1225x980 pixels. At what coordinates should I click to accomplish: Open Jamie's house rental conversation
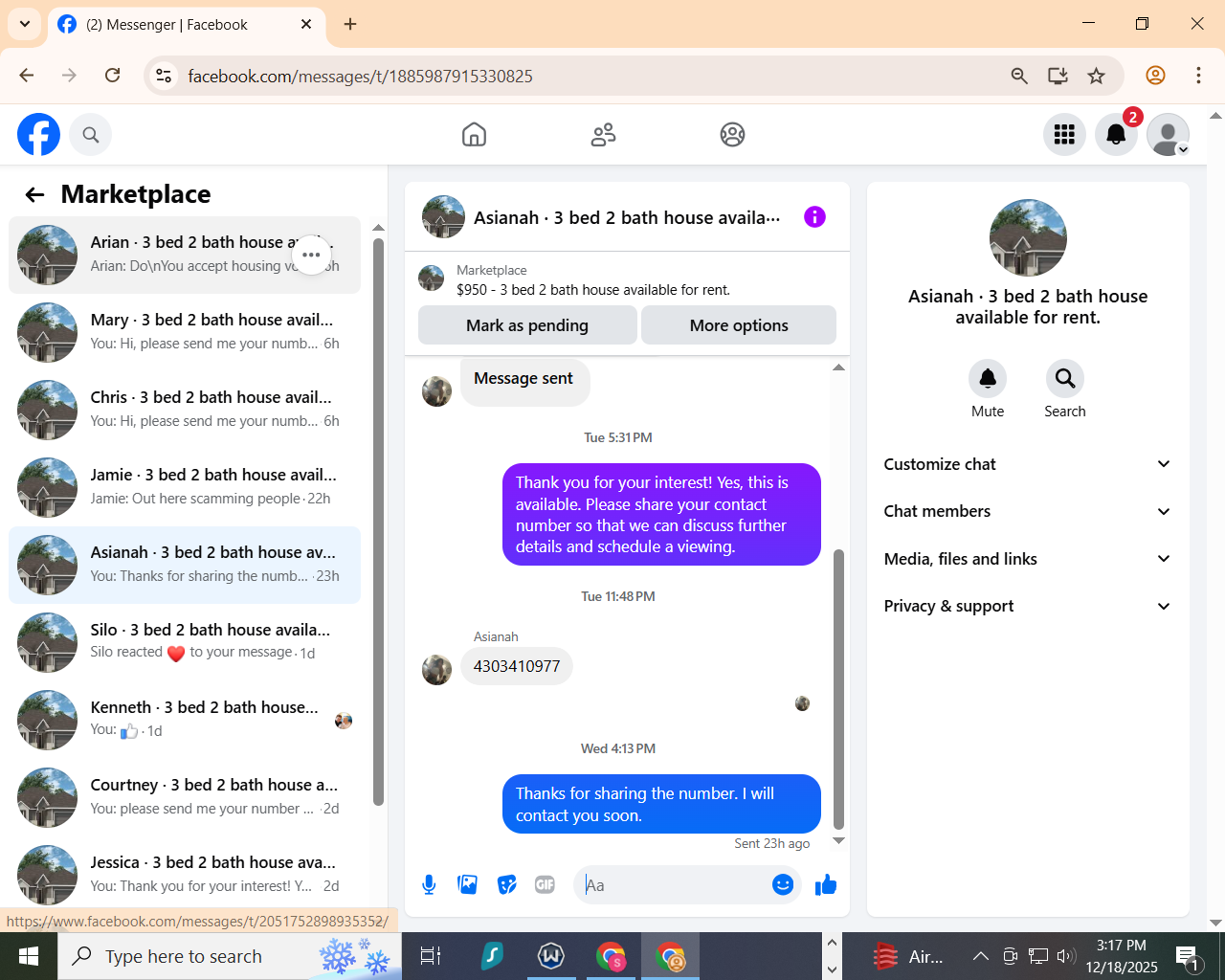pyautogui.click(x=185, y=487)
